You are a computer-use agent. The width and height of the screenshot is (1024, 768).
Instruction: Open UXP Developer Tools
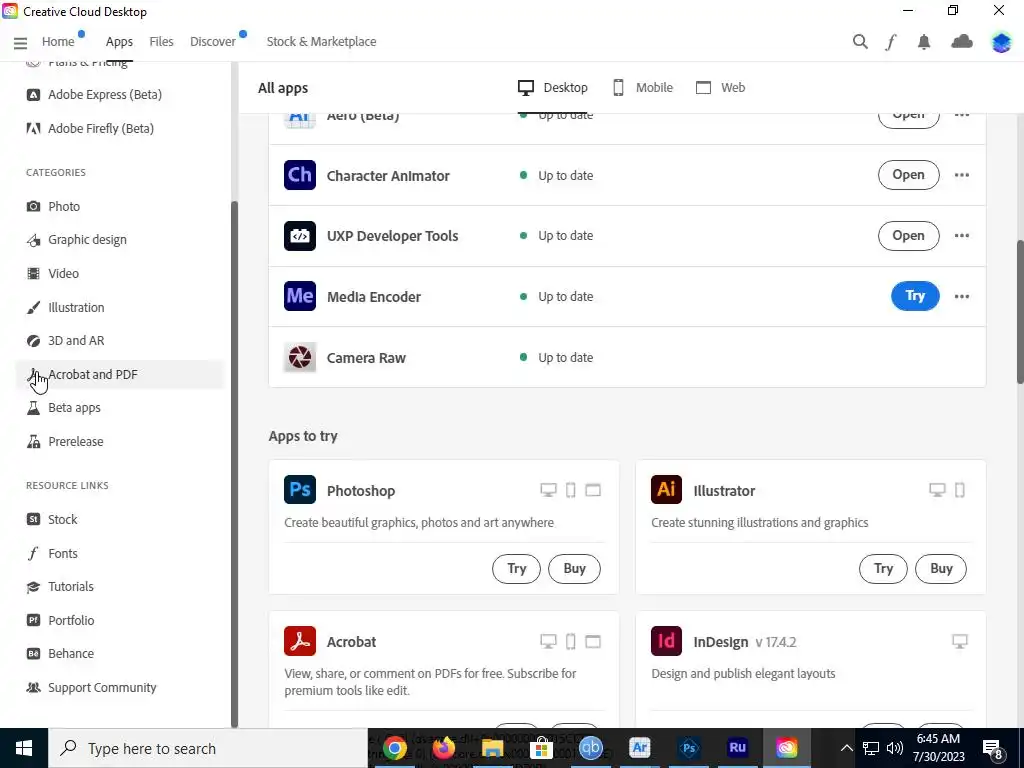[x=908, y=236]
